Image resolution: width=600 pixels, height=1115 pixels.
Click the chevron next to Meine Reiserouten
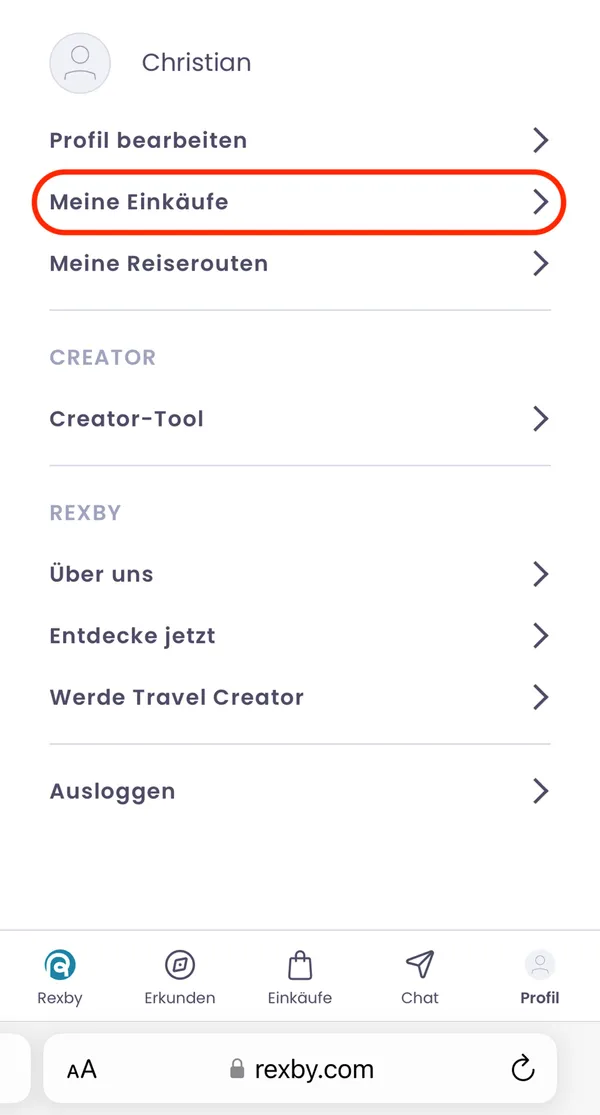(x=541, y=264)
